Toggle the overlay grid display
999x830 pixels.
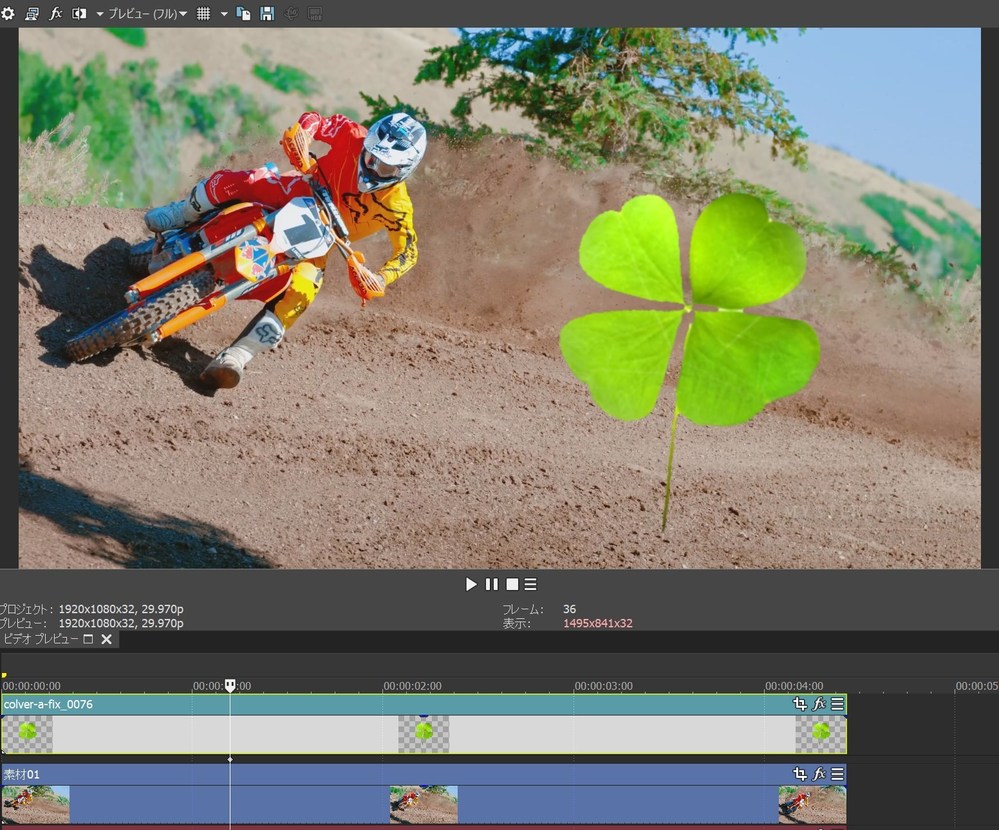pos(203,13)
